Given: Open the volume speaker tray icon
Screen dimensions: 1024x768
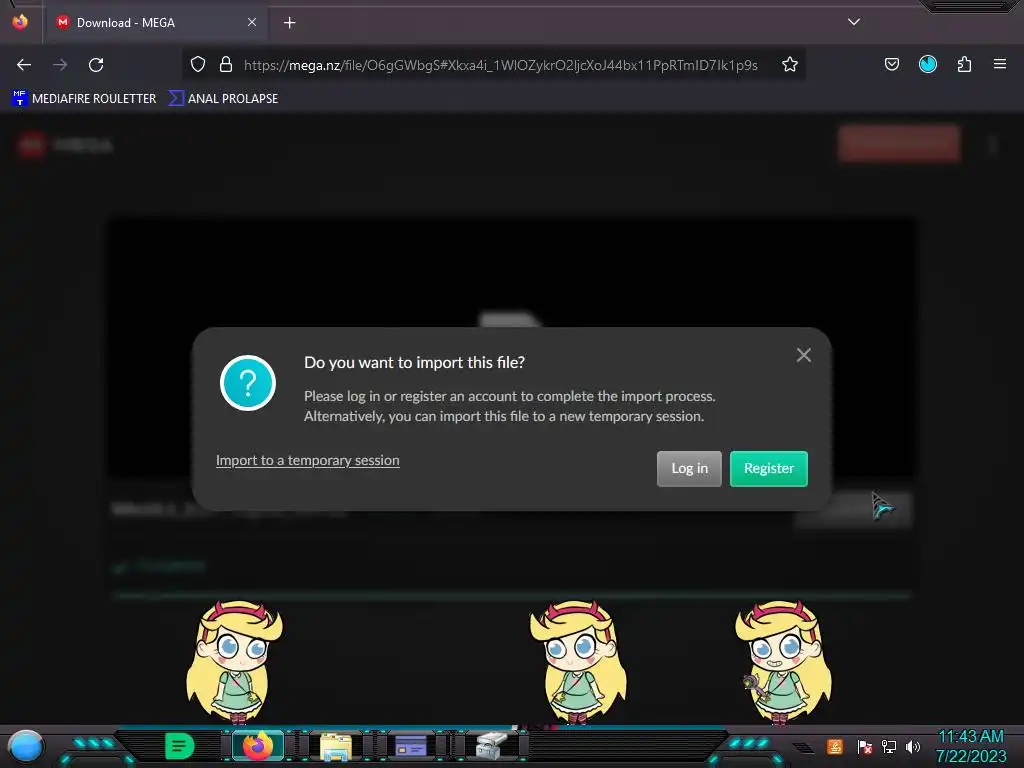Looking at the screenshot, I should coord(912,746).
